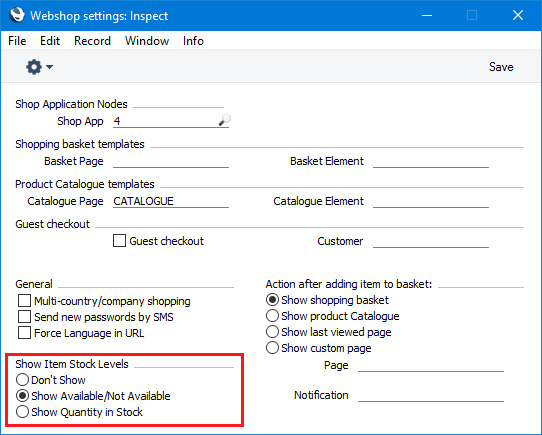Image resolution: width=542 pixels, height=435 pixels.
Task: Choose Show last viewed page option
Action: 272,332
